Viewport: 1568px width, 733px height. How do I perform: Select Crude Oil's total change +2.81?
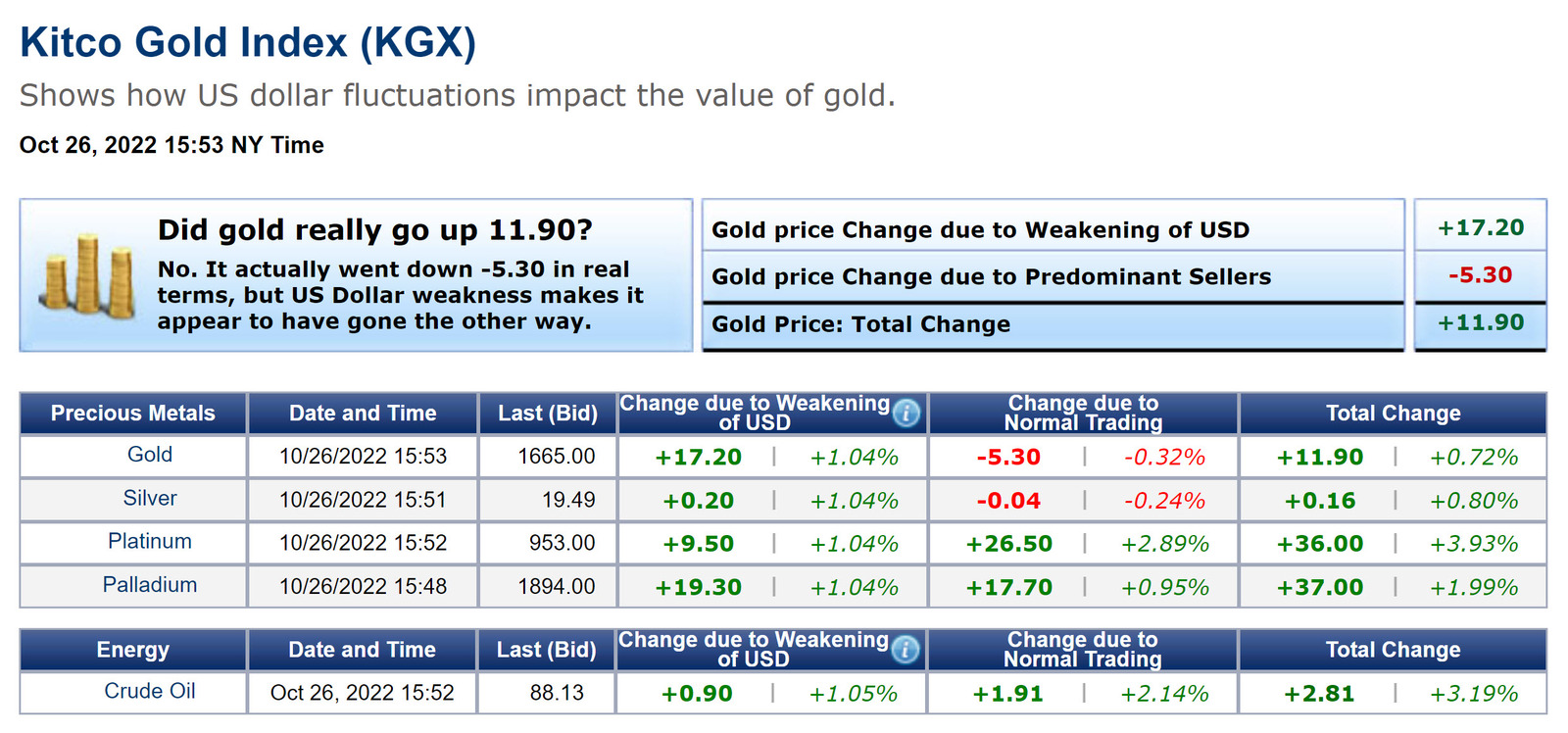click(1319, 694)
